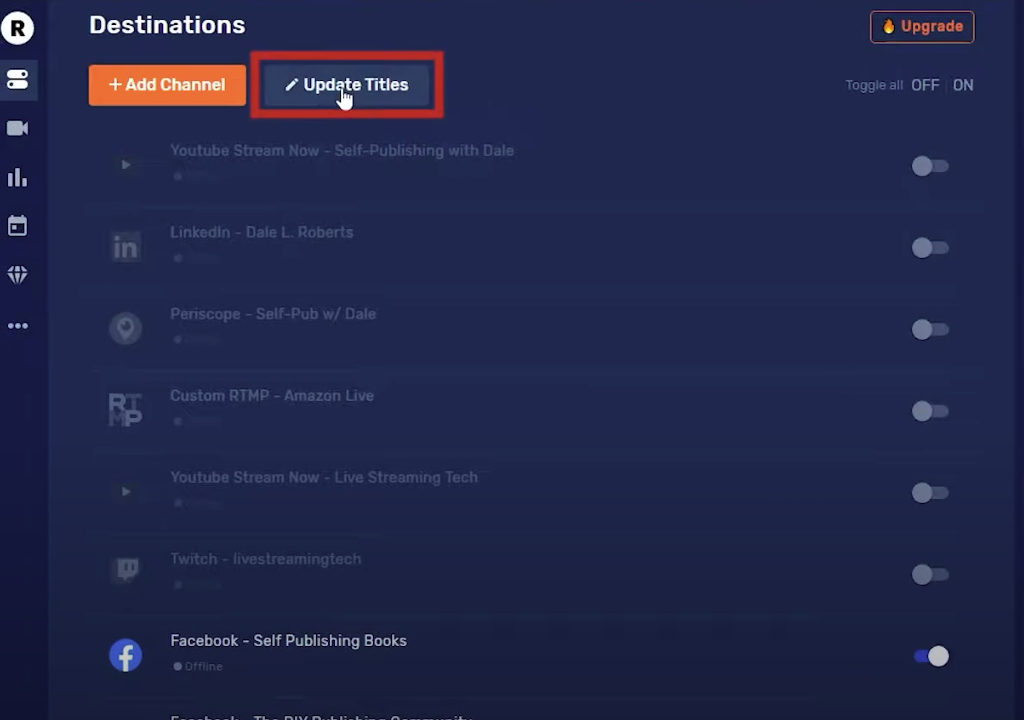Expand the Youtube Self-Publishing with Dale row

pos(125,165)
